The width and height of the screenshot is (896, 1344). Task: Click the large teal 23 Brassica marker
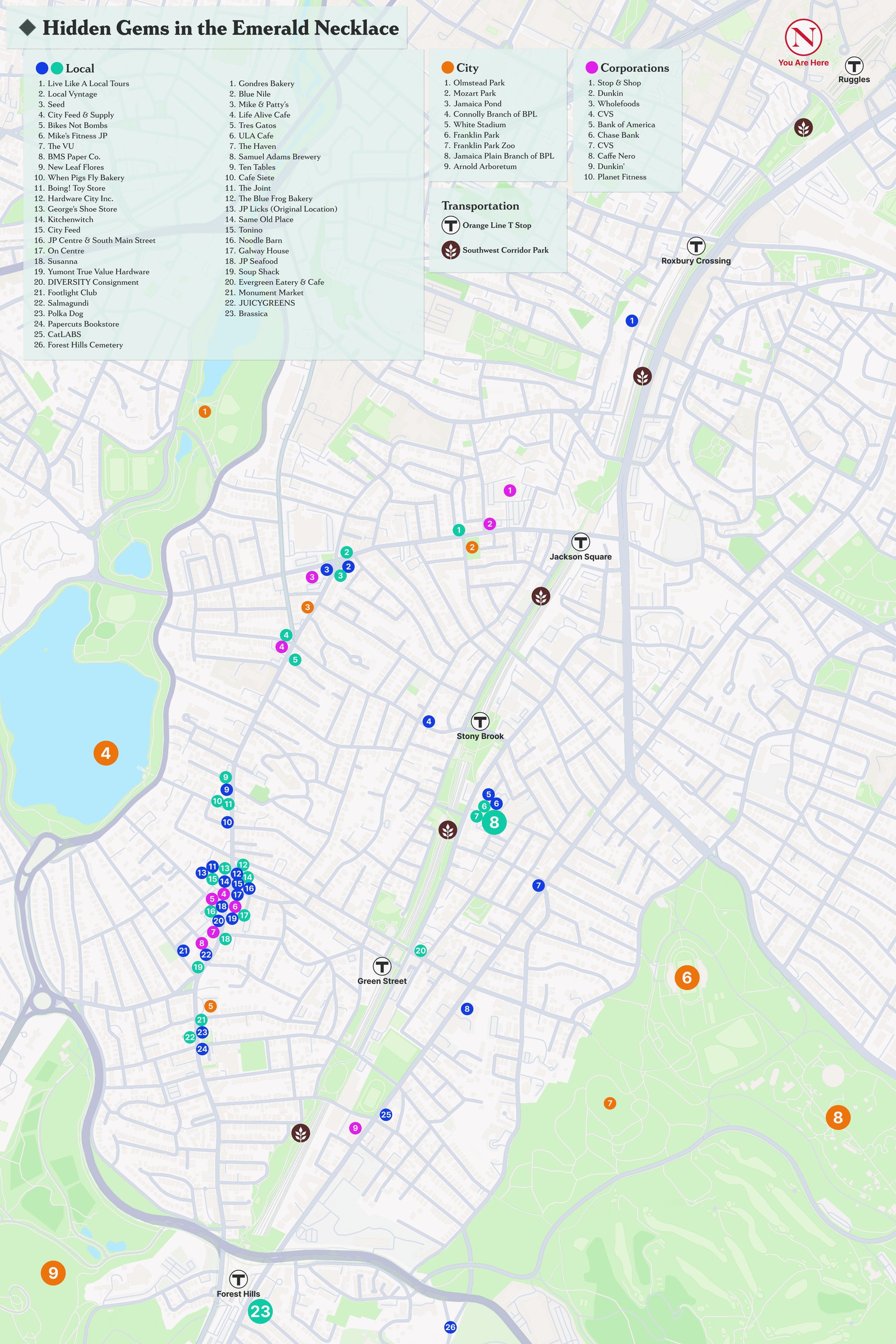pyautogui.click(x=260, y=1312)
